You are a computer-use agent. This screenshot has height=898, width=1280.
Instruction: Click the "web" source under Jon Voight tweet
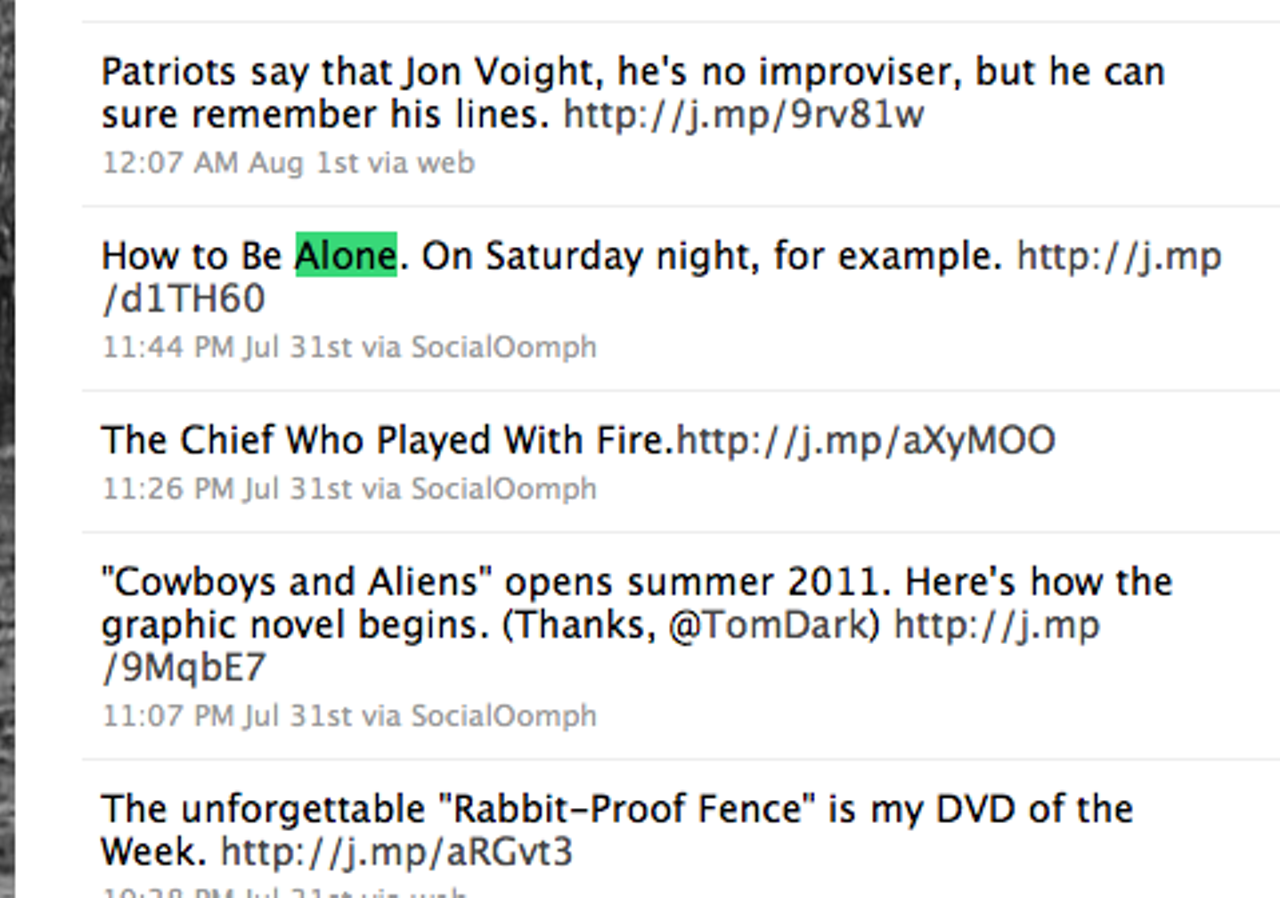coord(445,162)
